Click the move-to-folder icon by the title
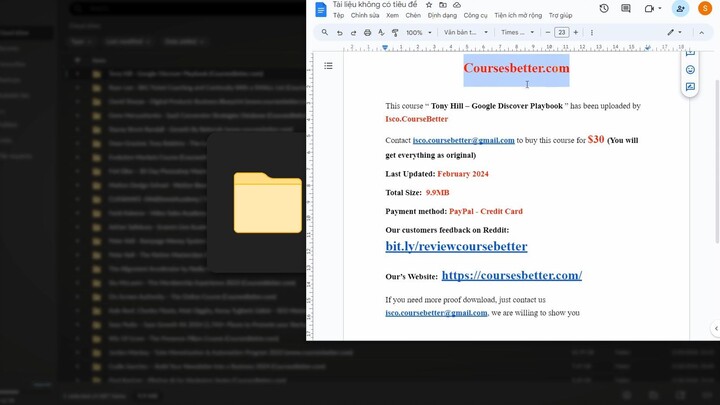The width and height of the screenshot is (720, 405). pyautogui.click(x=443, y=5)
